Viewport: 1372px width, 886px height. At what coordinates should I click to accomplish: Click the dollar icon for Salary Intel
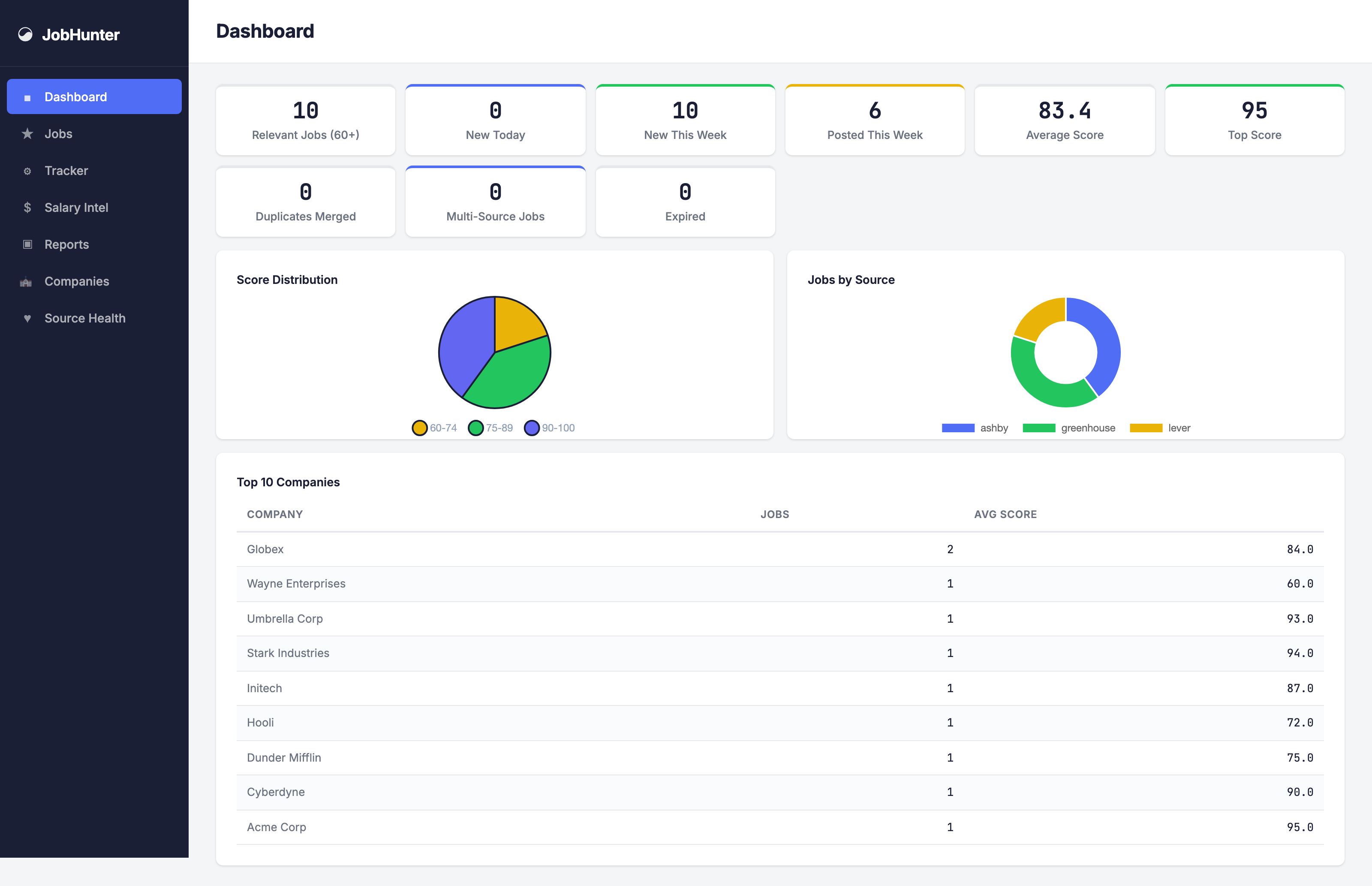27,208
